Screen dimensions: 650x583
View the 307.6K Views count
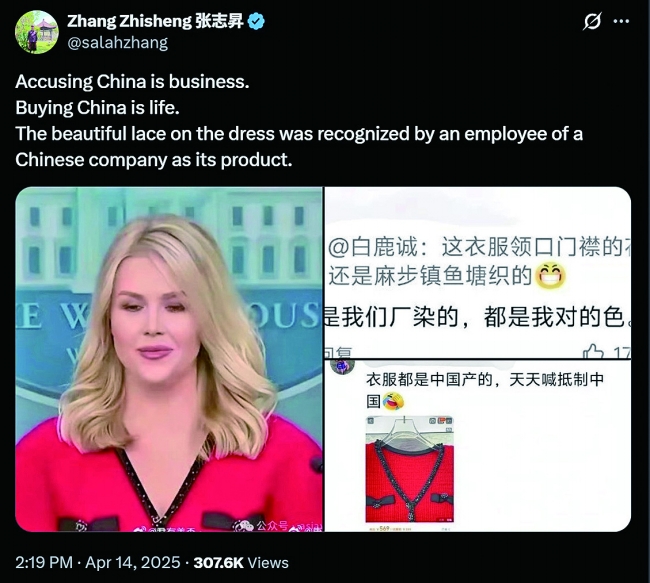[241, 563]
